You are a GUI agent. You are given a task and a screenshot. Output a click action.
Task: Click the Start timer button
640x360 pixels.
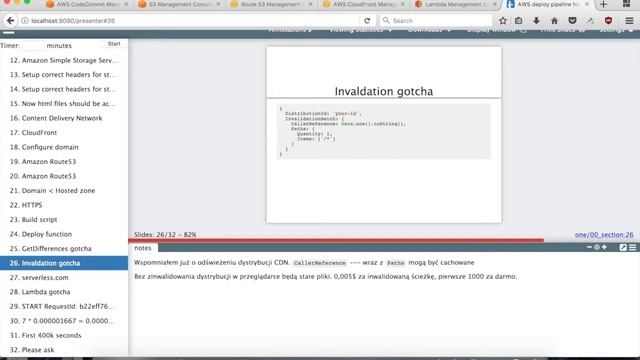114,44
